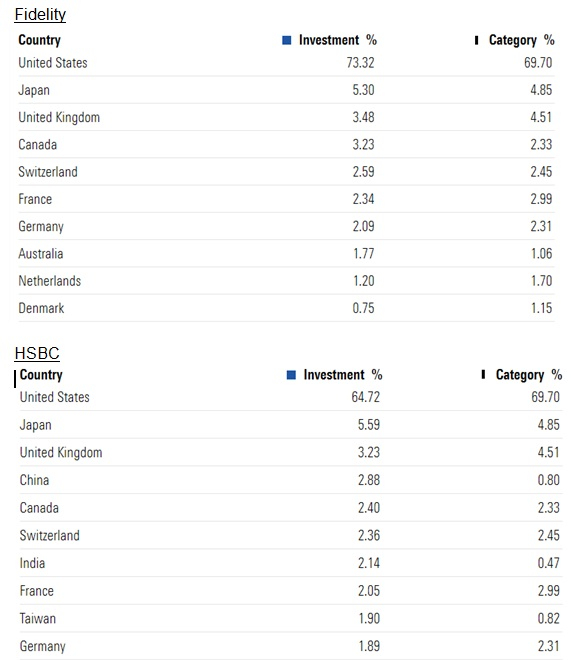
Task: Select the Netherlands category value 1.70
Action: tap(541, 281)
